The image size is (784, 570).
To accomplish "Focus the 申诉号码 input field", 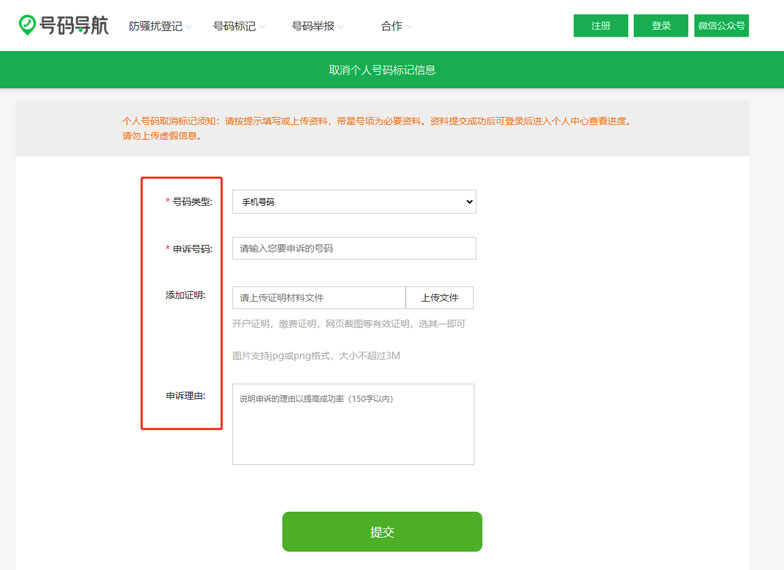I will pyautogui.click(x=354, y=248).
